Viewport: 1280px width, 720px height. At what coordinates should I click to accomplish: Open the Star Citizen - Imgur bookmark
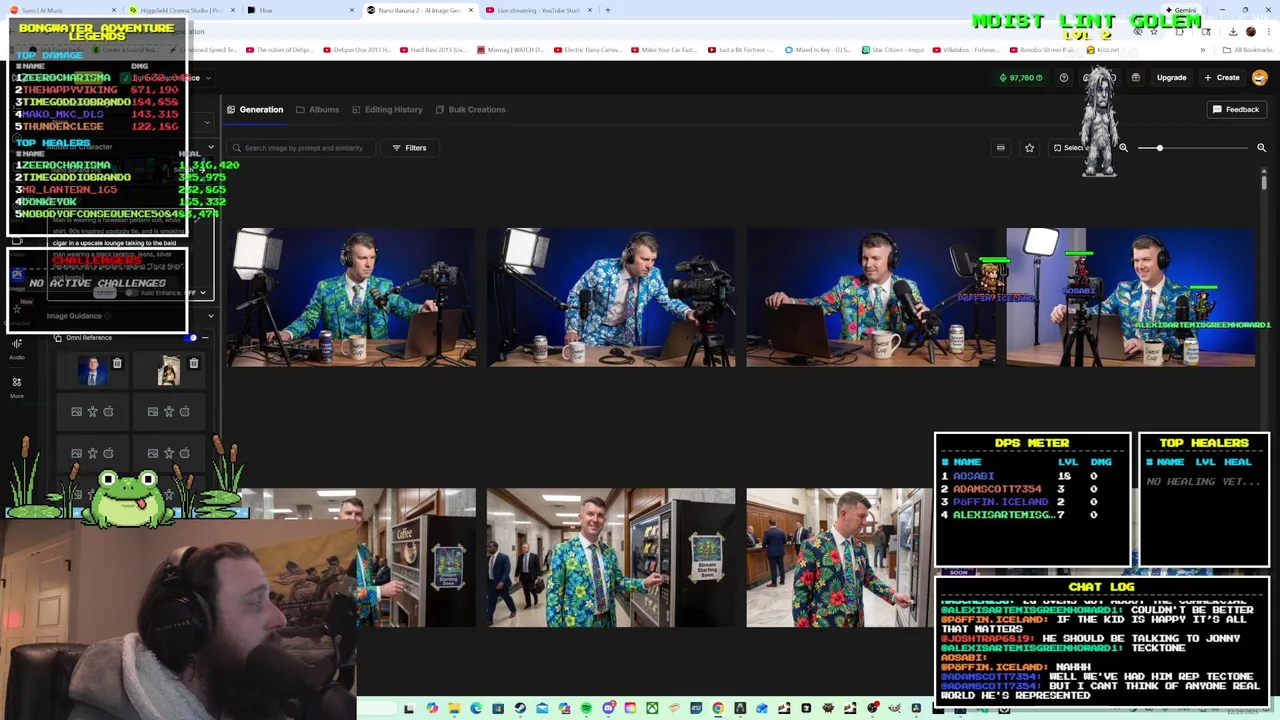[891, 49]
